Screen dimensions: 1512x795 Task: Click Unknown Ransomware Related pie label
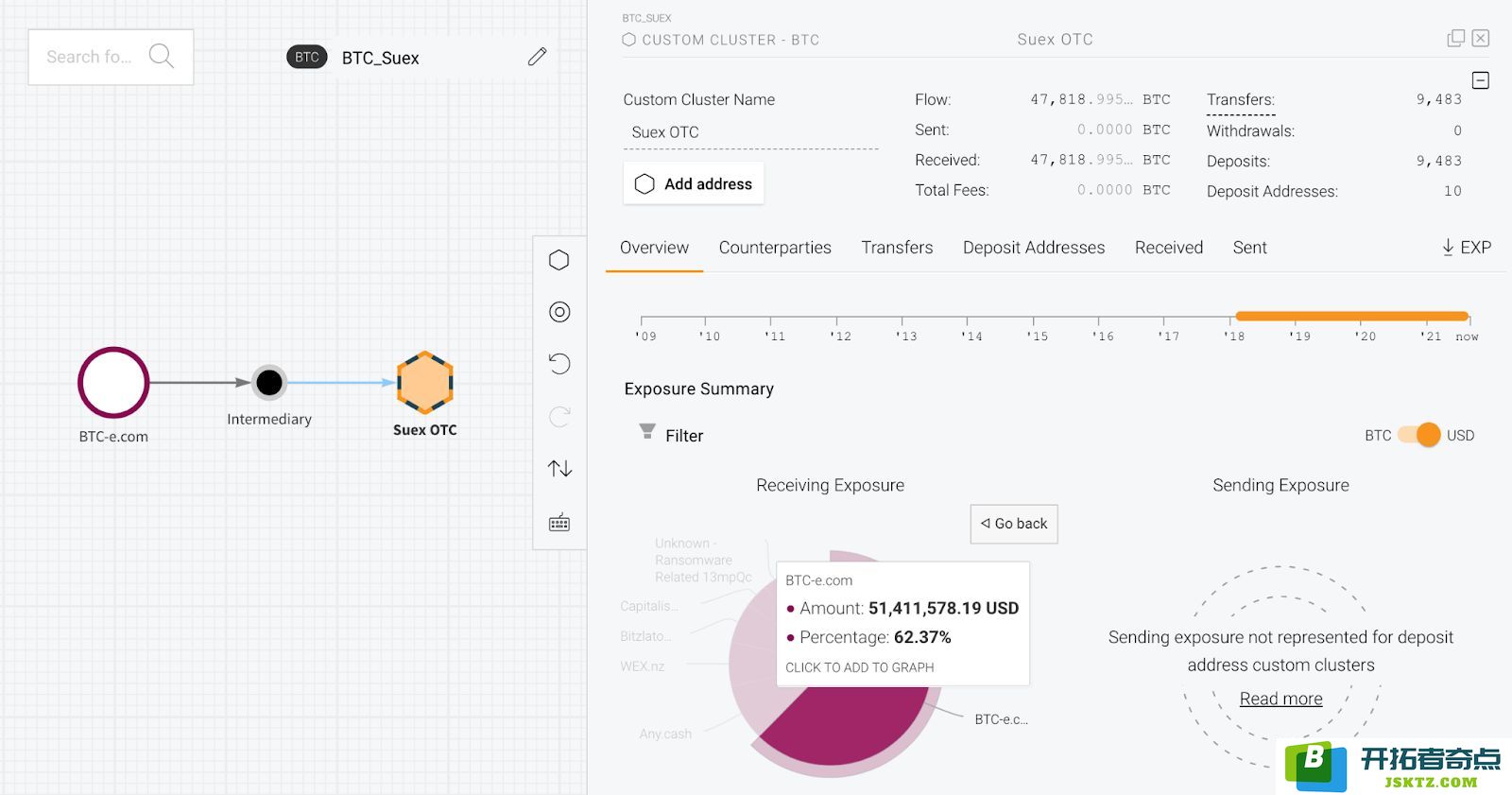(703, 561)
